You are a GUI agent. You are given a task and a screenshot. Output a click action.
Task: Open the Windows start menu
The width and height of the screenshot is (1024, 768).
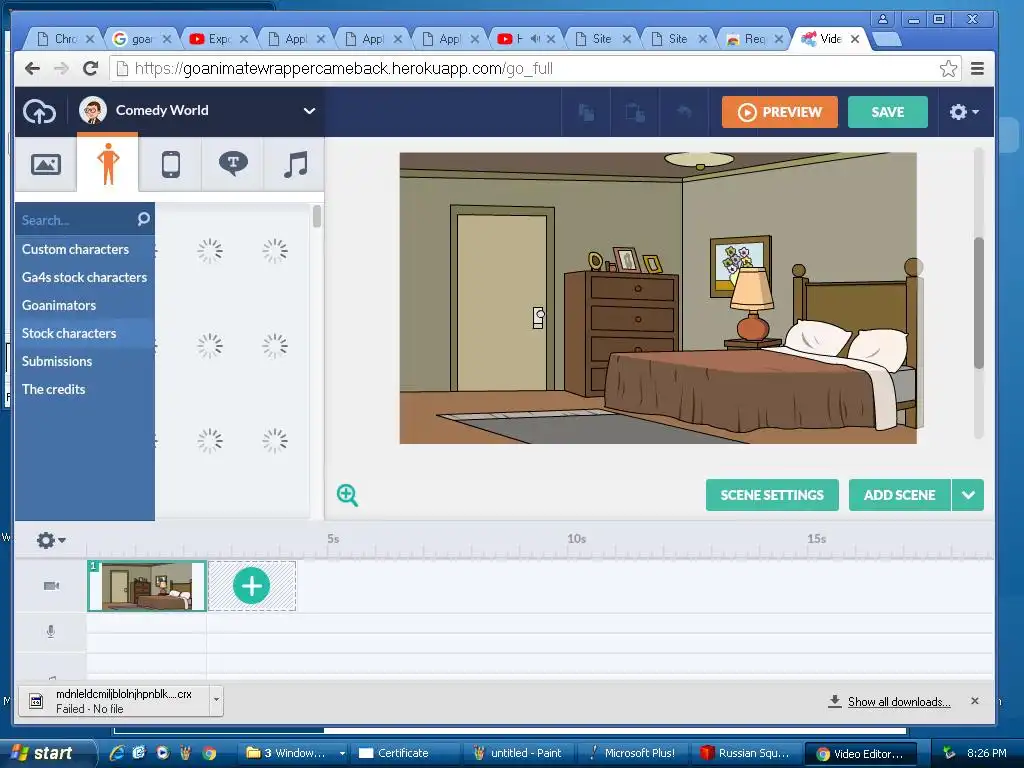[x=48, y=753]
